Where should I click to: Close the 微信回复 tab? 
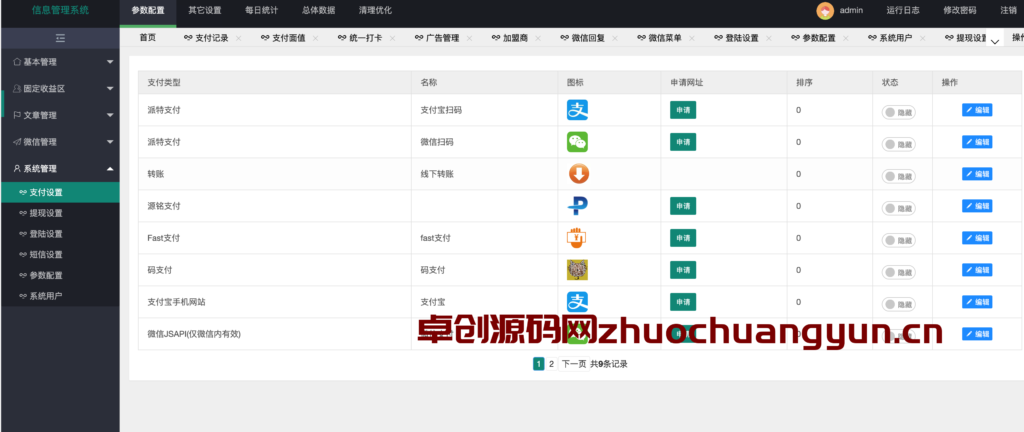[615, 39]
